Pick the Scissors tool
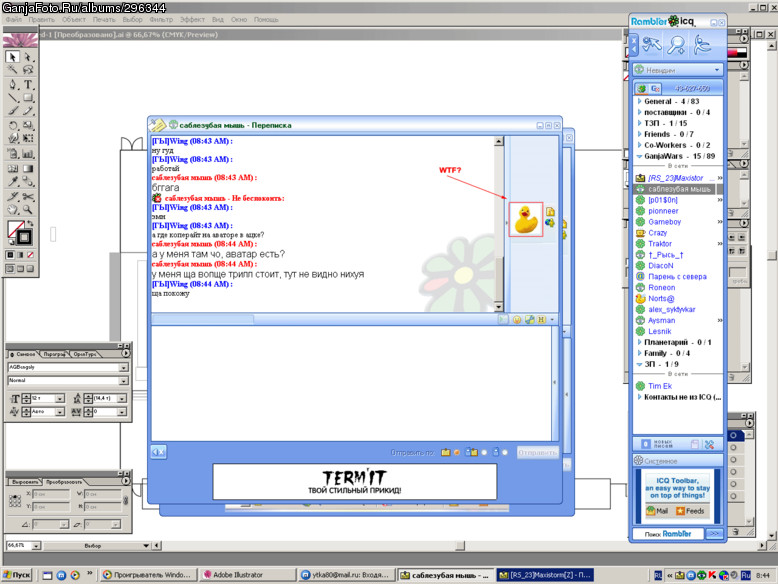The width and height of the screenshot is (778, 584). point(28,196)
